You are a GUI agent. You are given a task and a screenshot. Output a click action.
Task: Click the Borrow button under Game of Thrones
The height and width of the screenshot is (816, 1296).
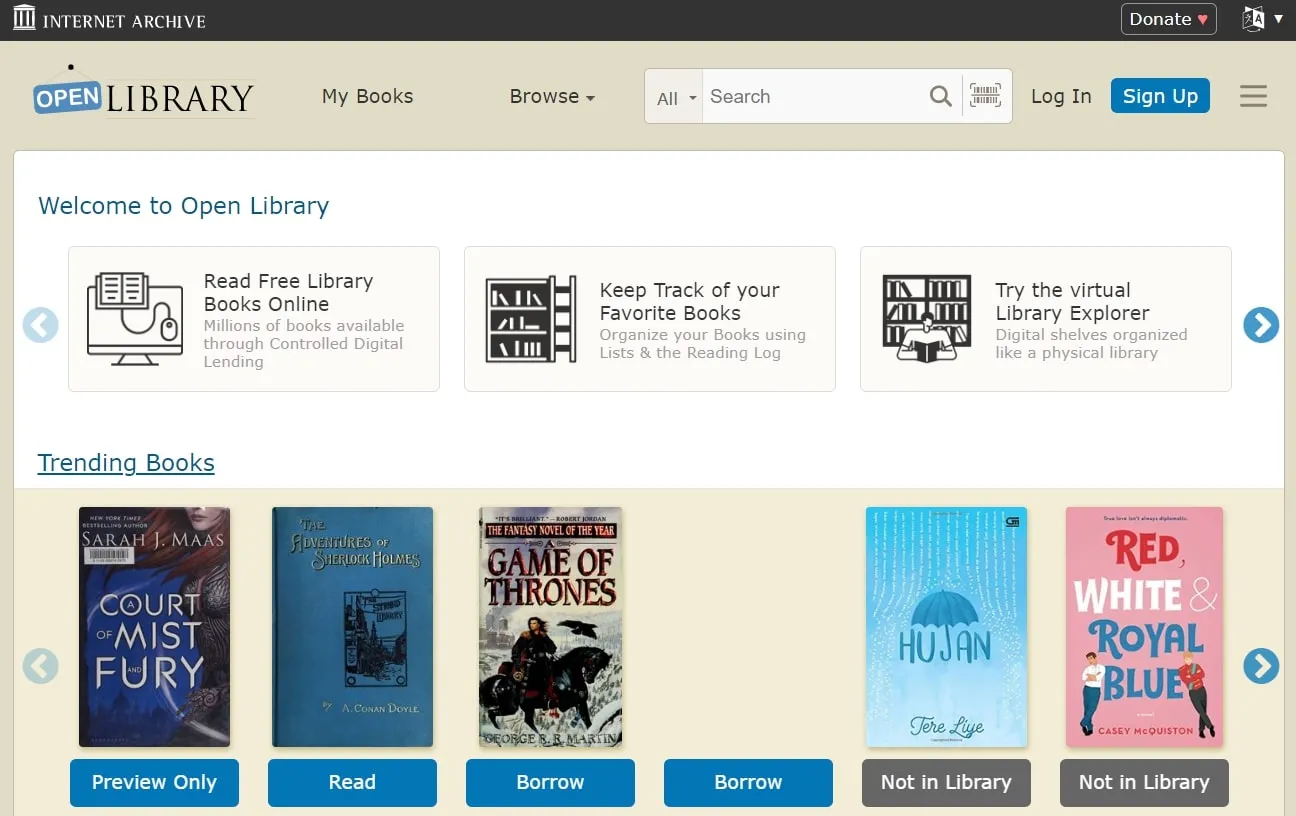(x=550, y=783)
